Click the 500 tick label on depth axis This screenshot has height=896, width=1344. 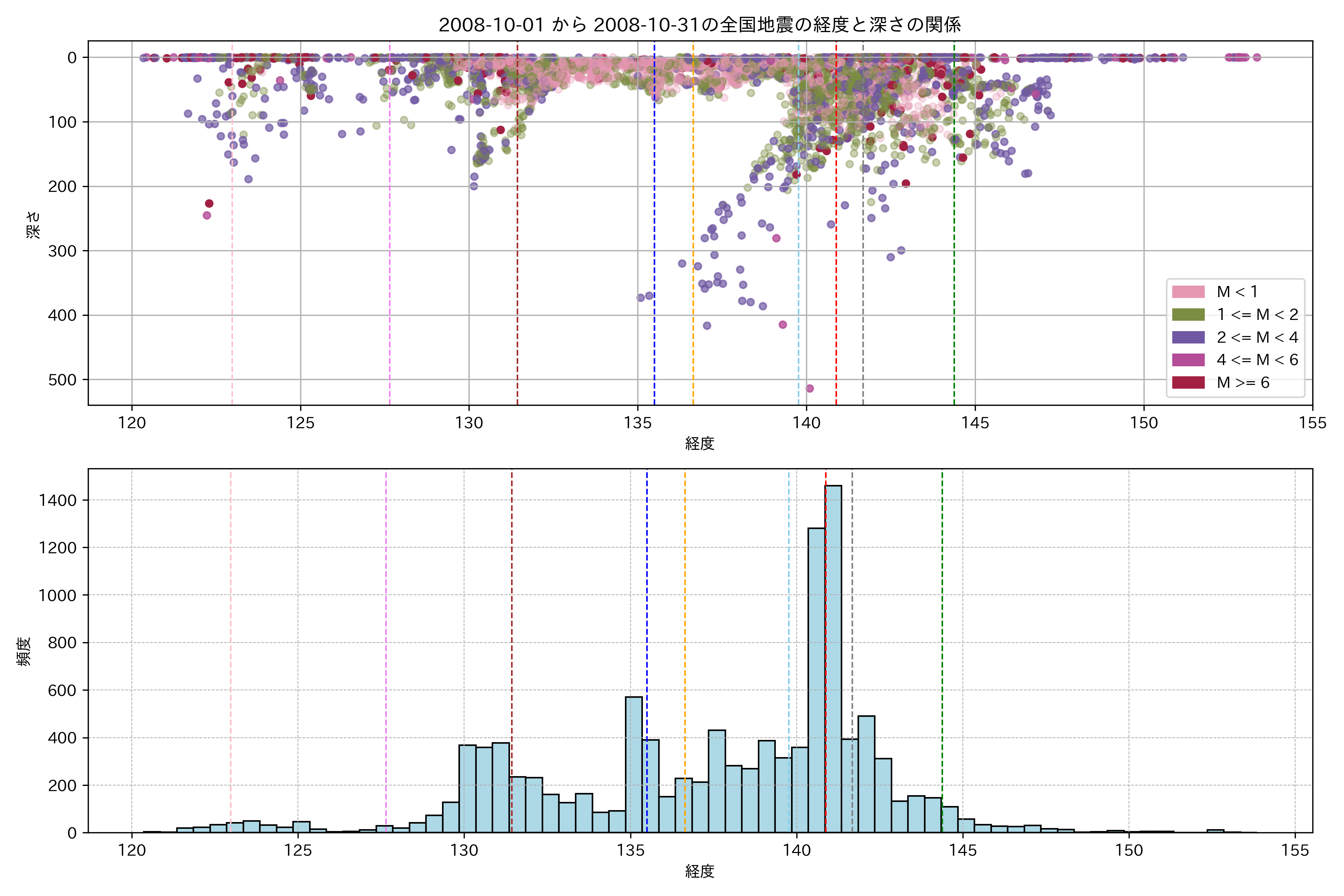tap(62, 380)
